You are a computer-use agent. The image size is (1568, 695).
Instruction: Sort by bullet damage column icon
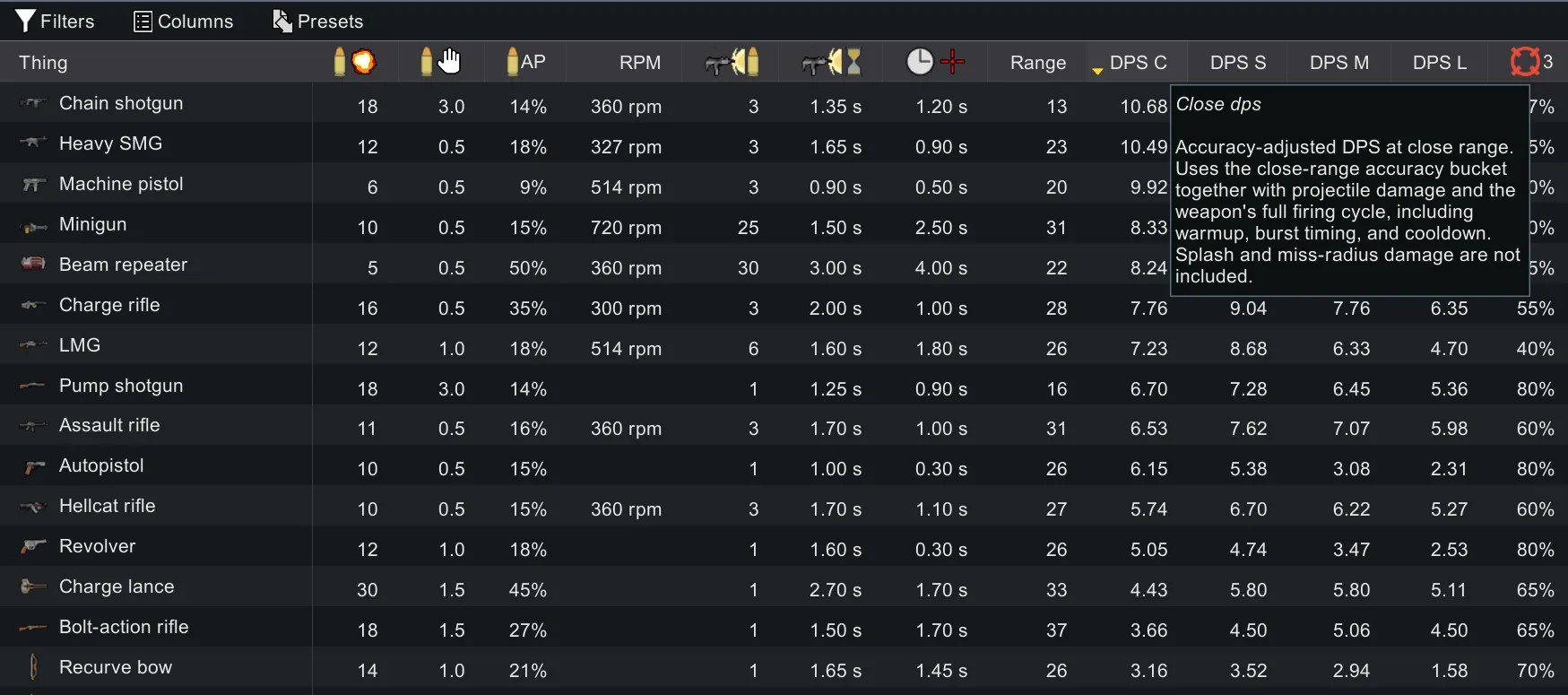point(354,62)
